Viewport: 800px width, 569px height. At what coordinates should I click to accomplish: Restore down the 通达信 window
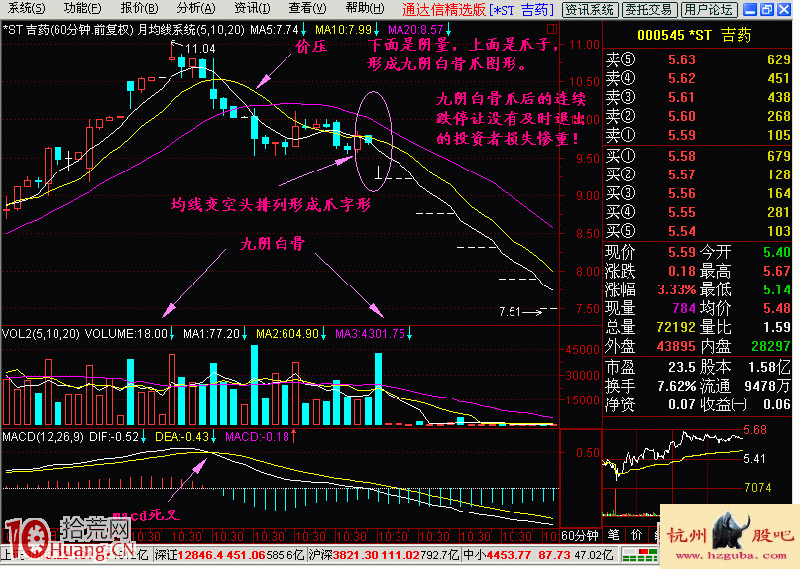click(x=767, y=9)
